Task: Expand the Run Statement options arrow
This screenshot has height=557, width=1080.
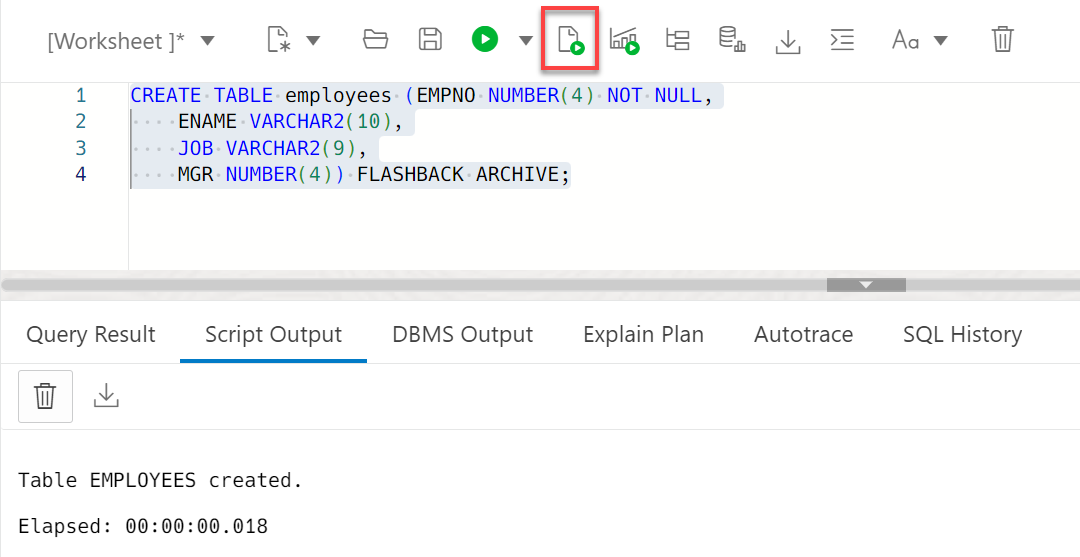Action: click(526, 41)
